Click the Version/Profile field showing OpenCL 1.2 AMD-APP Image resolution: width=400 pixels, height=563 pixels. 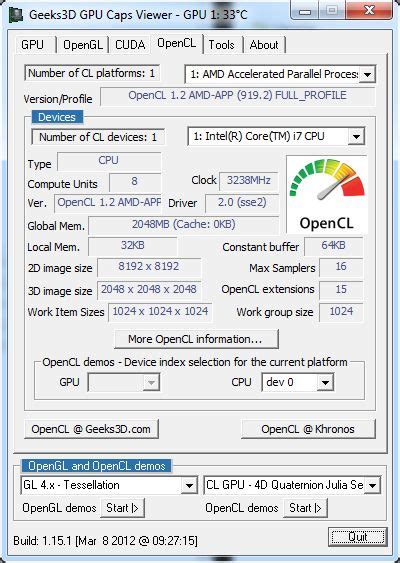238,96
